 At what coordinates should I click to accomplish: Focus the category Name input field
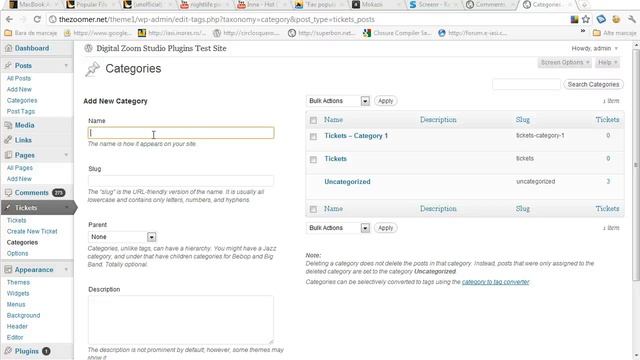click(181, 133)
